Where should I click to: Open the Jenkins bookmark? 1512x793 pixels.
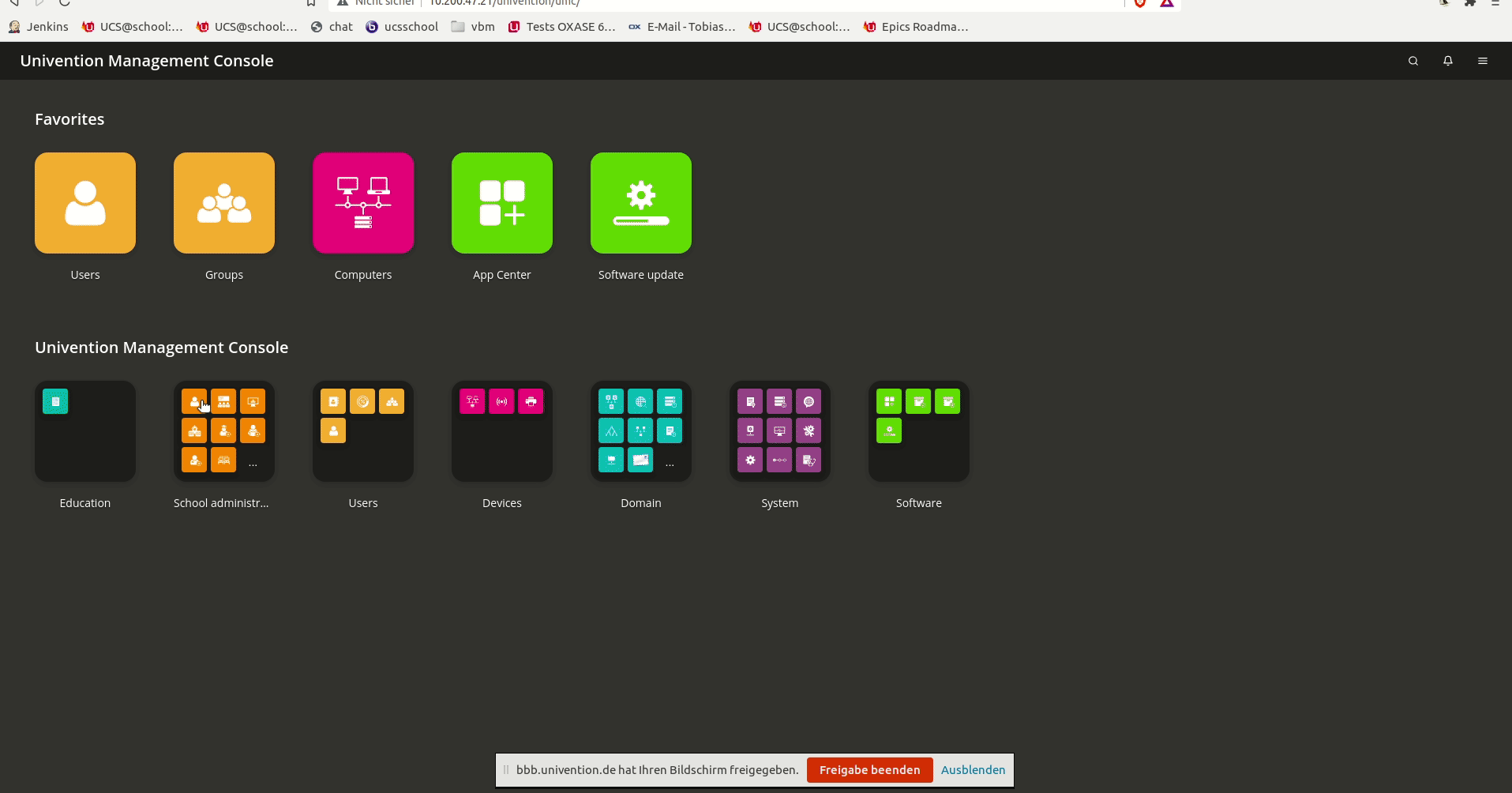(39, 27)
